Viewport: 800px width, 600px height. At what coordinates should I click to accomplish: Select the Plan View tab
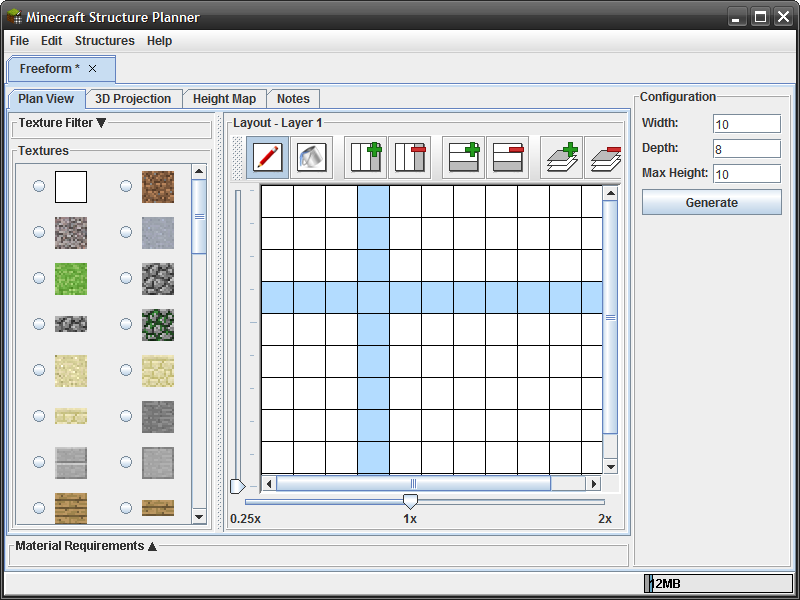coord(46,99)
